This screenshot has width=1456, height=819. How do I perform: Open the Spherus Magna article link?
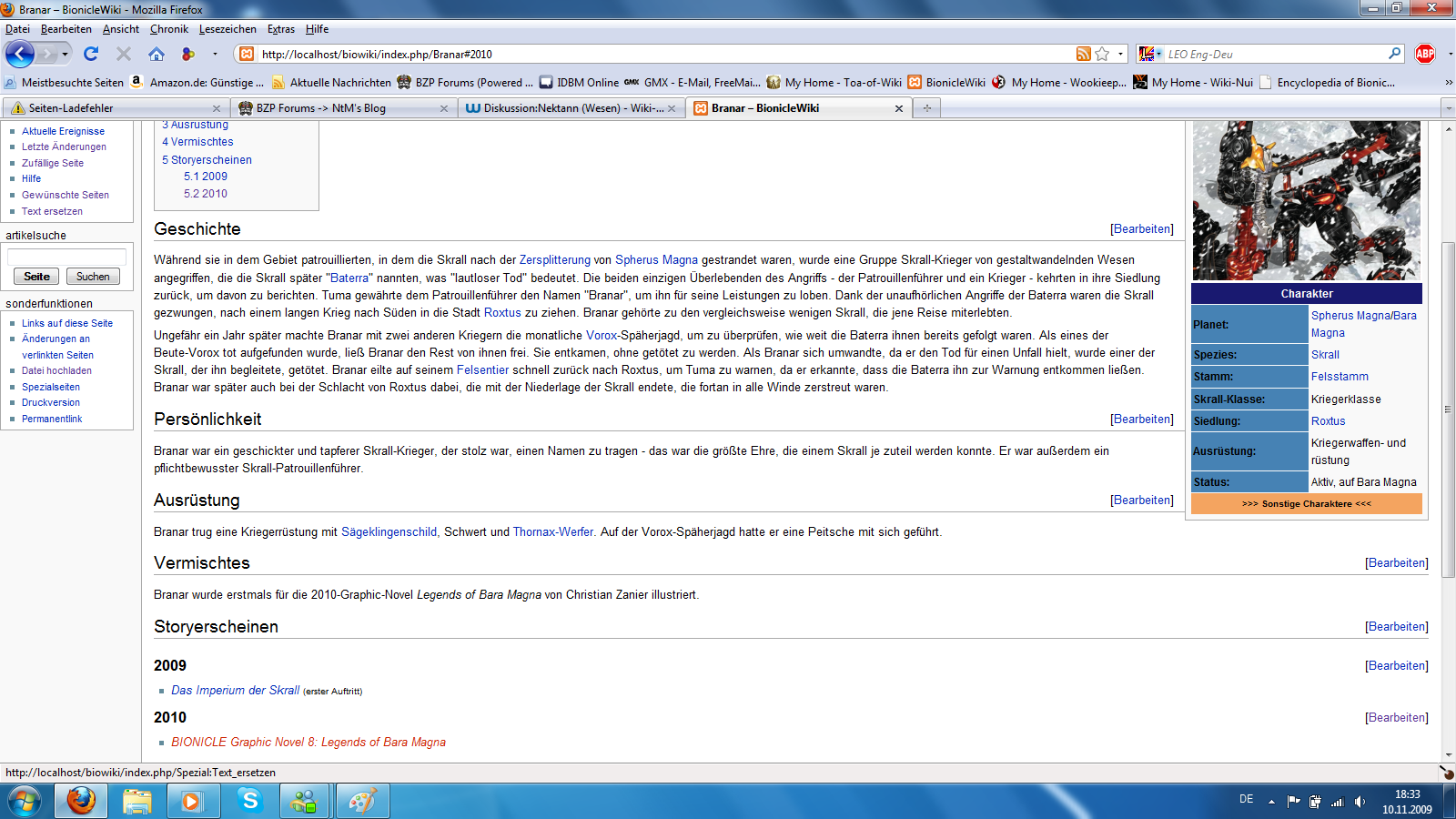[x=656, y=258]
